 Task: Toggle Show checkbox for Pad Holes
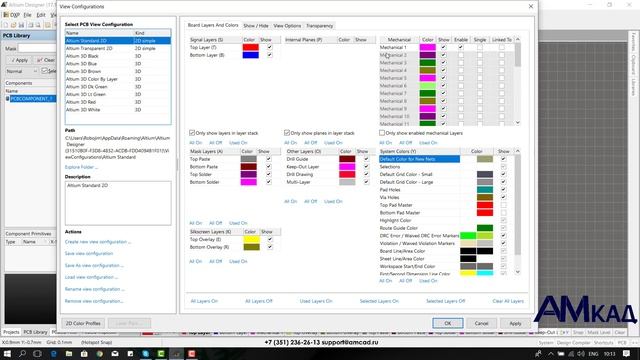tap(503, 190)
